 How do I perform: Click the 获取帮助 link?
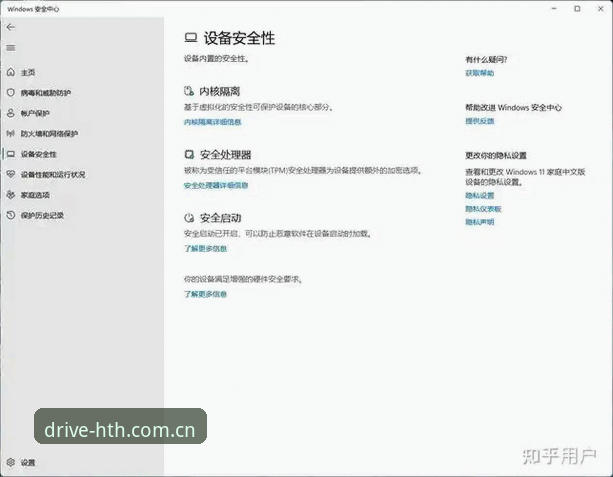479,73
